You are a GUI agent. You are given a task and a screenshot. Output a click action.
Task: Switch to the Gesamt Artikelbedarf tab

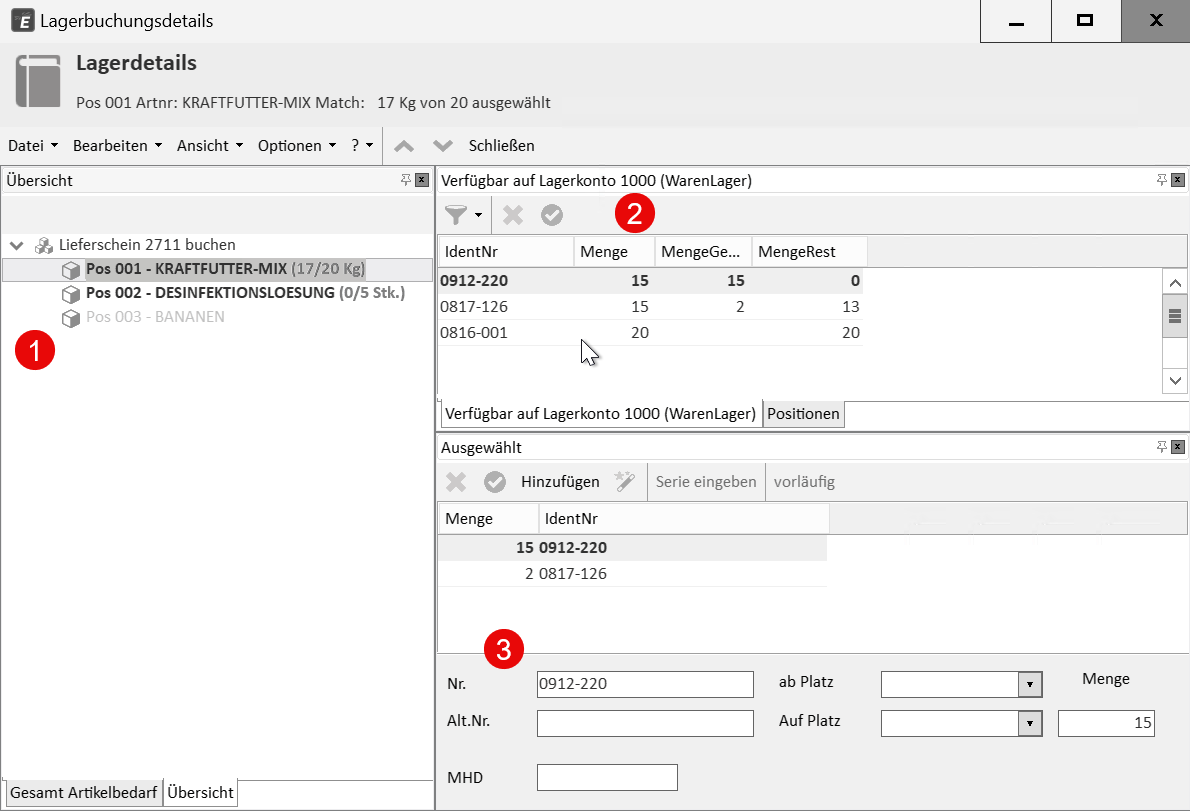coord(83,793)
